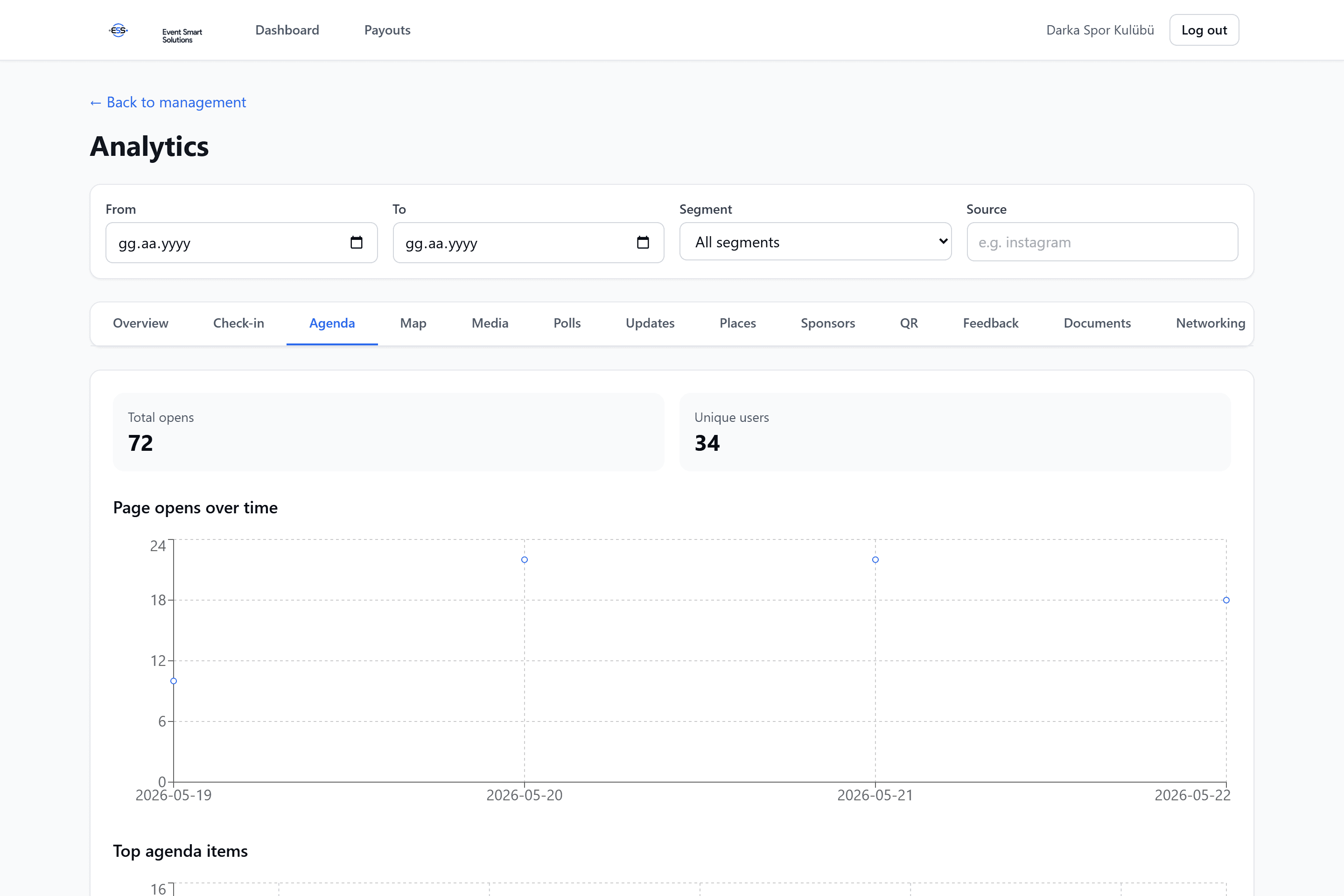
Task: Switch to the Map tab
Action: pyautogui.click(x=413, y=323)
